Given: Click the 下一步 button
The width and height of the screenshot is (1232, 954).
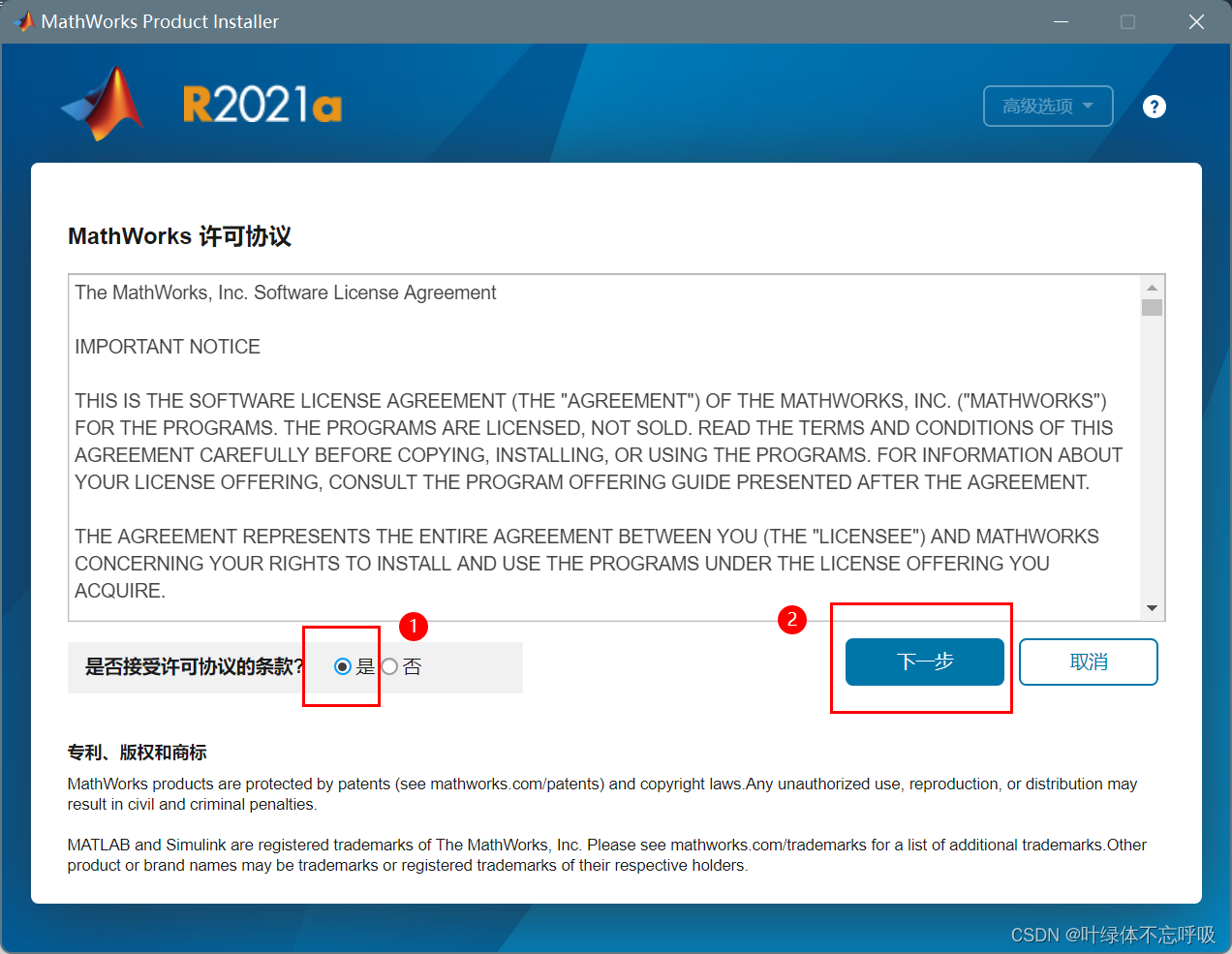Looking at the screenshot, I should 924,662.
